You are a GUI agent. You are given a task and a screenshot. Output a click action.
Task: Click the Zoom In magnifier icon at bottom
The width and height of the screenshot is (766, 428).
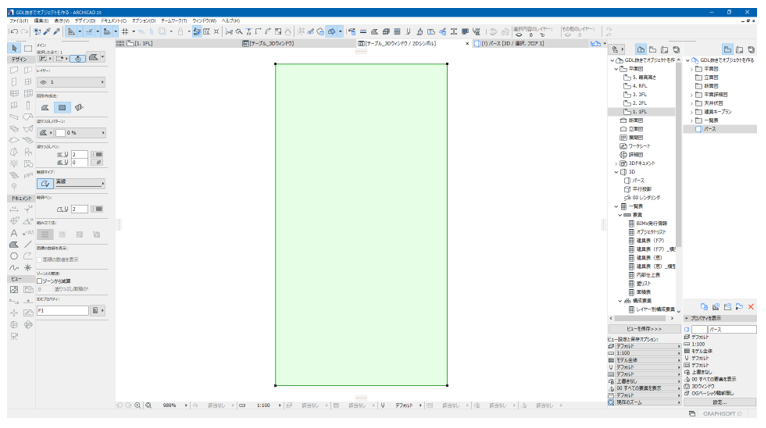[138, 405]
